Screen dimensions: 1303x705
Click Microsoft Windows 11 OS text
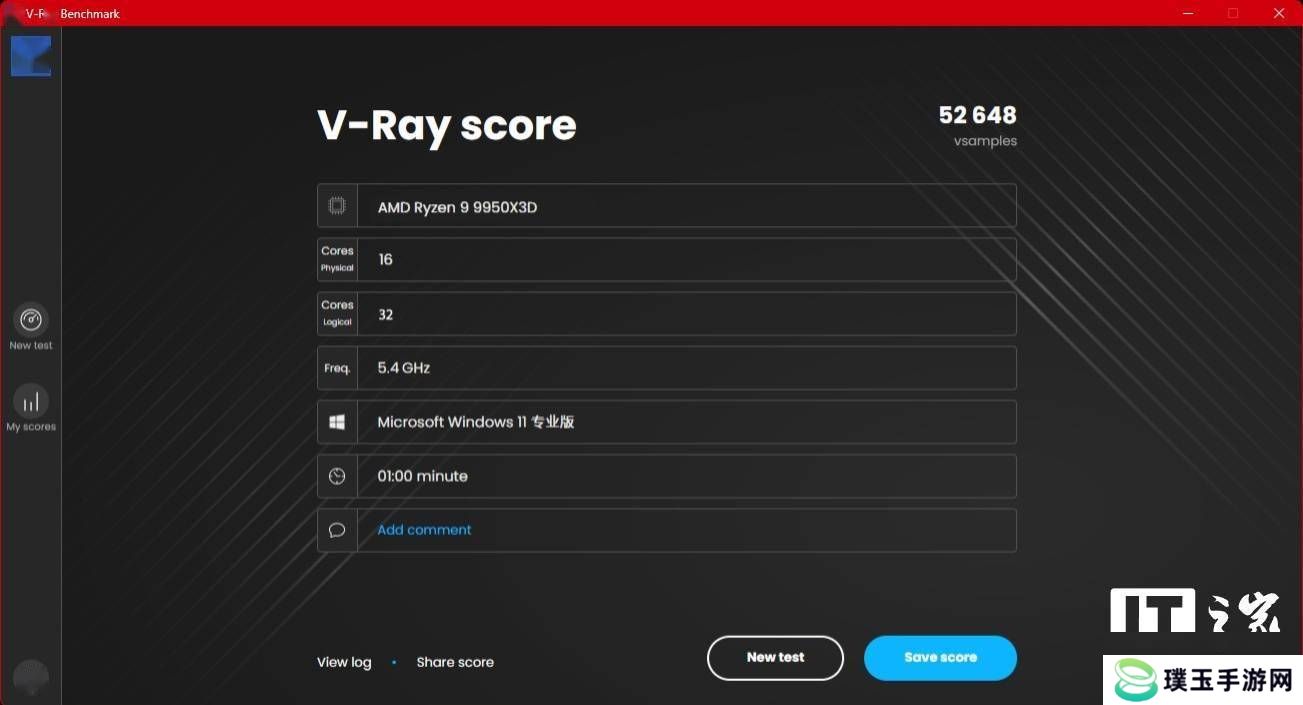pos(475,422)
